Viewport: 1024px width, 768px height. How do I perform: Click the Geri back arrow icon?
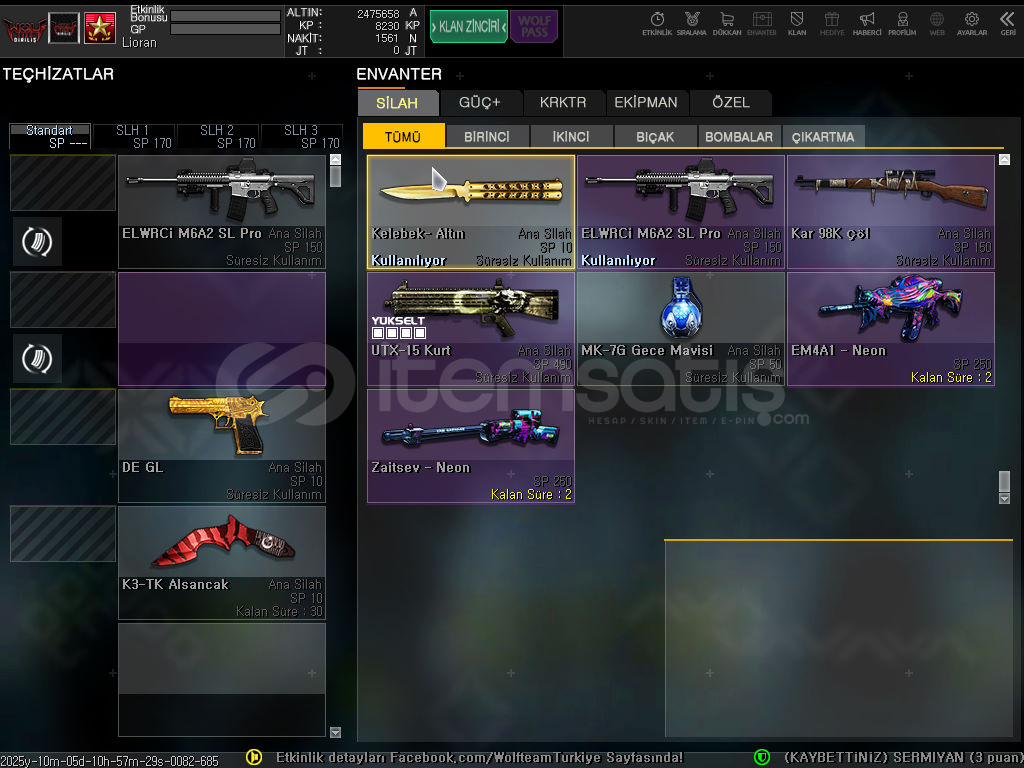(x=1007, y=23)
